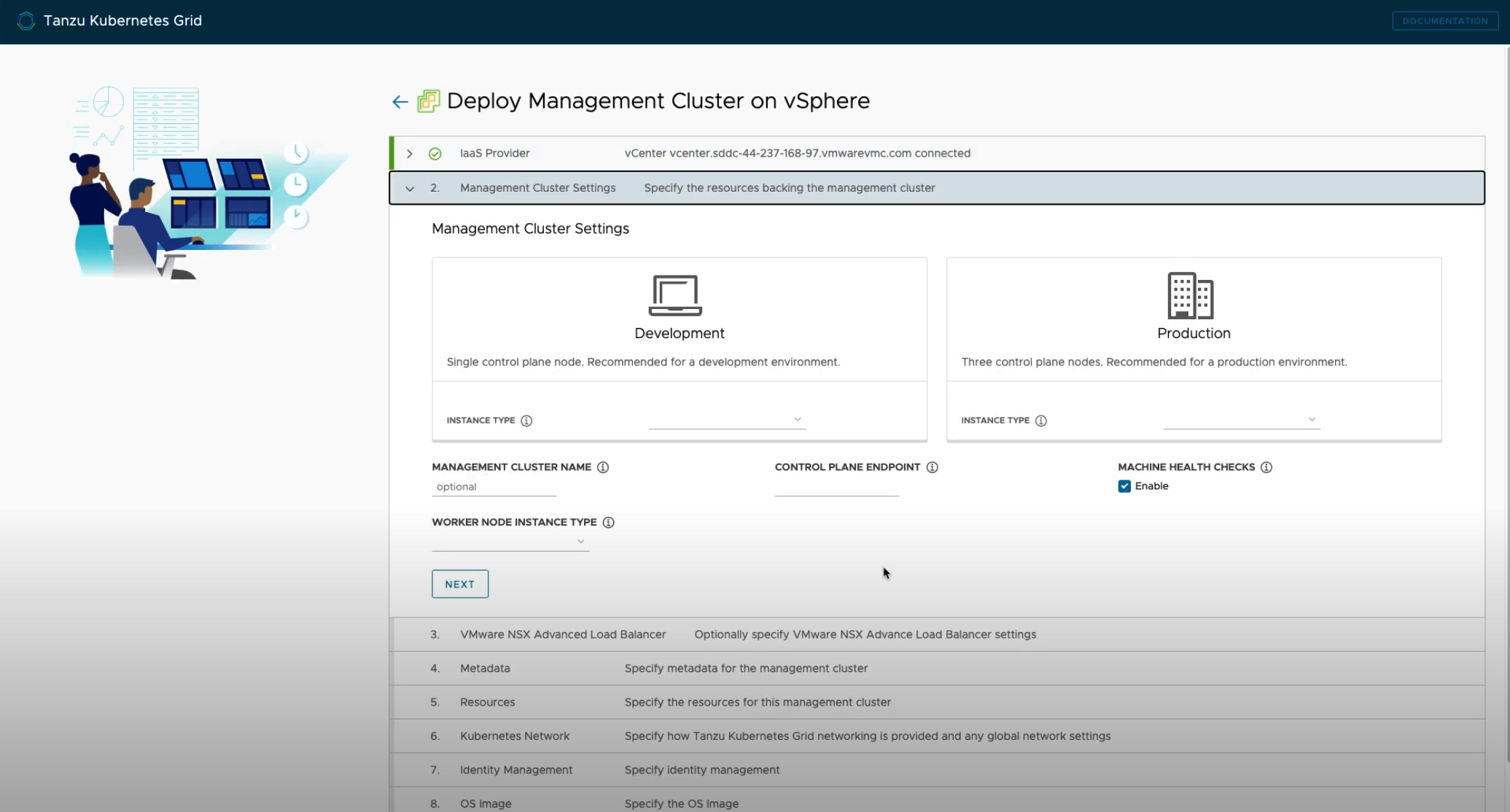Screen dimensions: 1510x812
Task: Select the Production card title
Action: coord(1194,333)
